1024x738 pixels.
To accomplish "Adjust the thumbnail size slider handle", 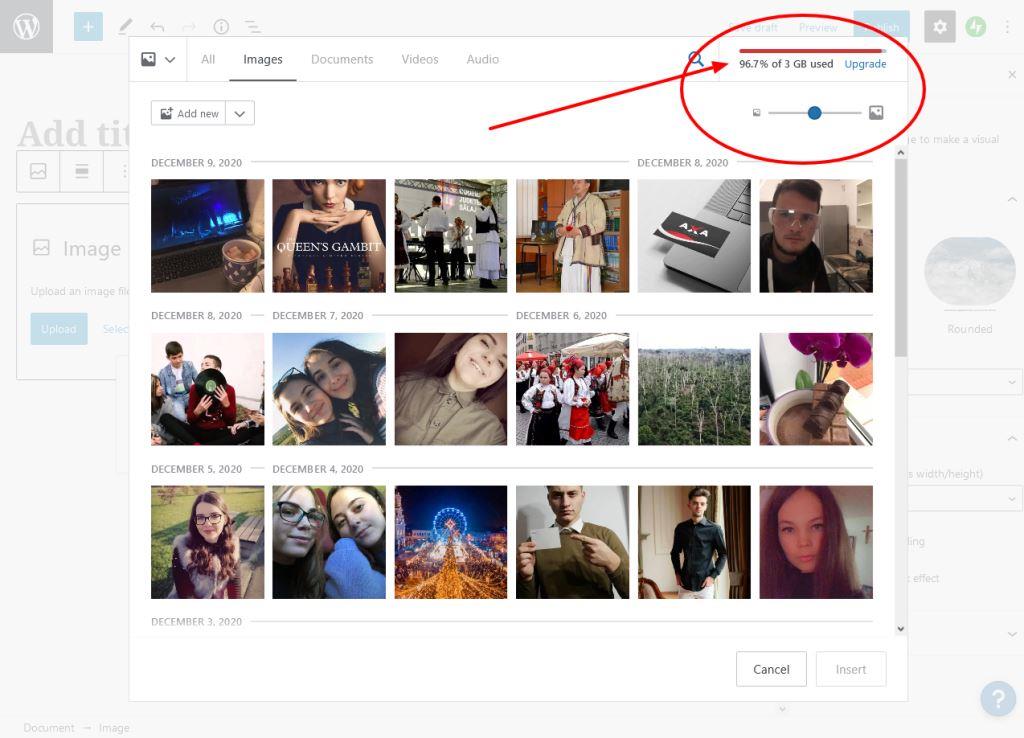I will pos(814,113).
